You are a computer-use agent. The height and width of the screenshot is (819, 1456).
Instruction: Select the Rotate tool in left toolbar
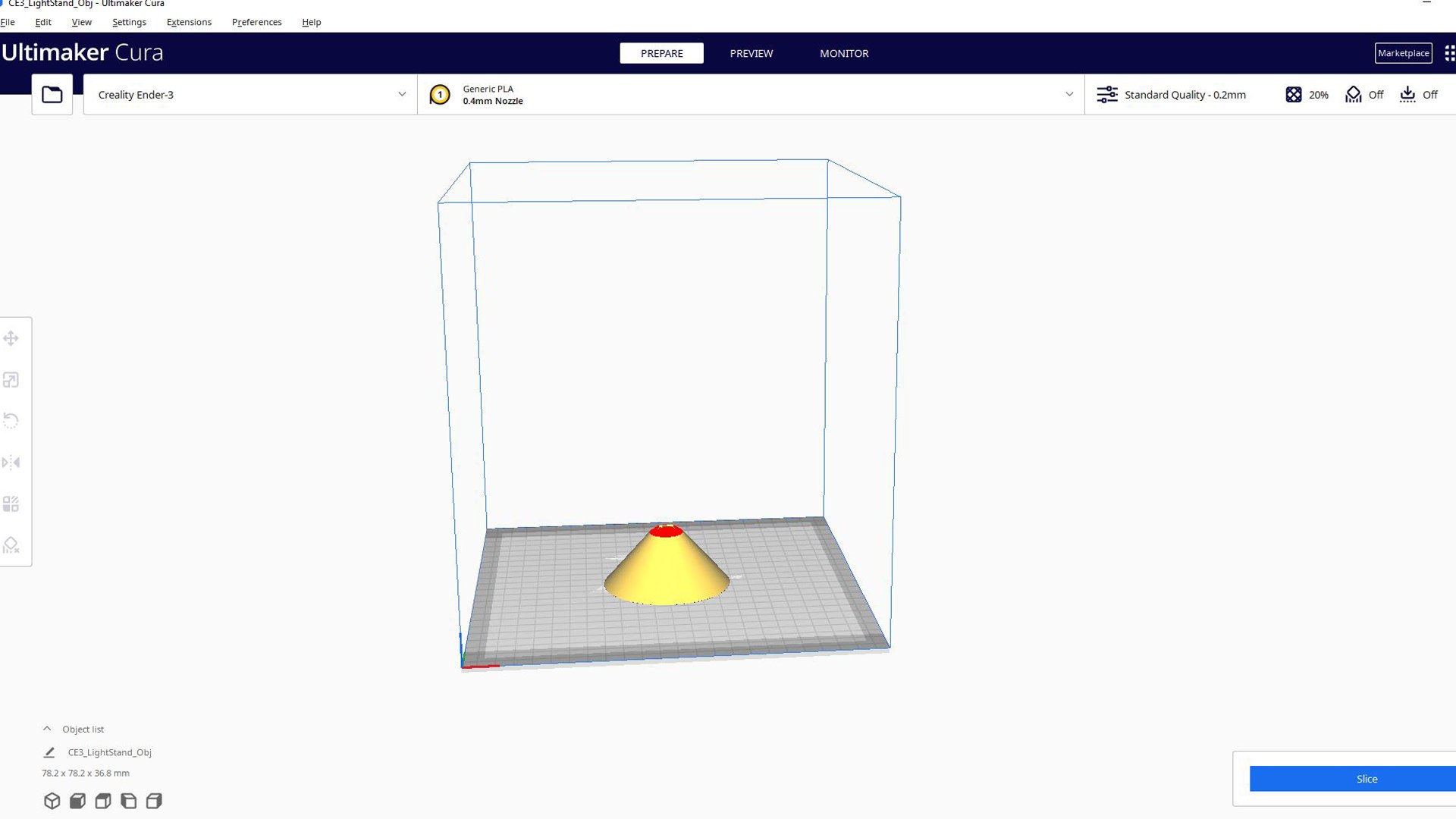pyautogui.click(x=11, y=421)
